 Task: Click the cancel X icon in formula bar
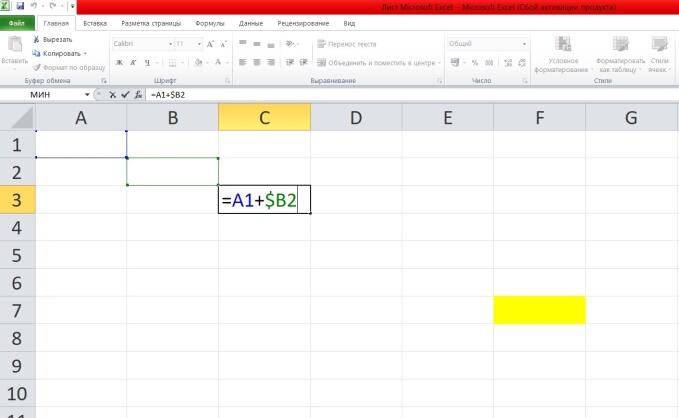pos(112,94)
